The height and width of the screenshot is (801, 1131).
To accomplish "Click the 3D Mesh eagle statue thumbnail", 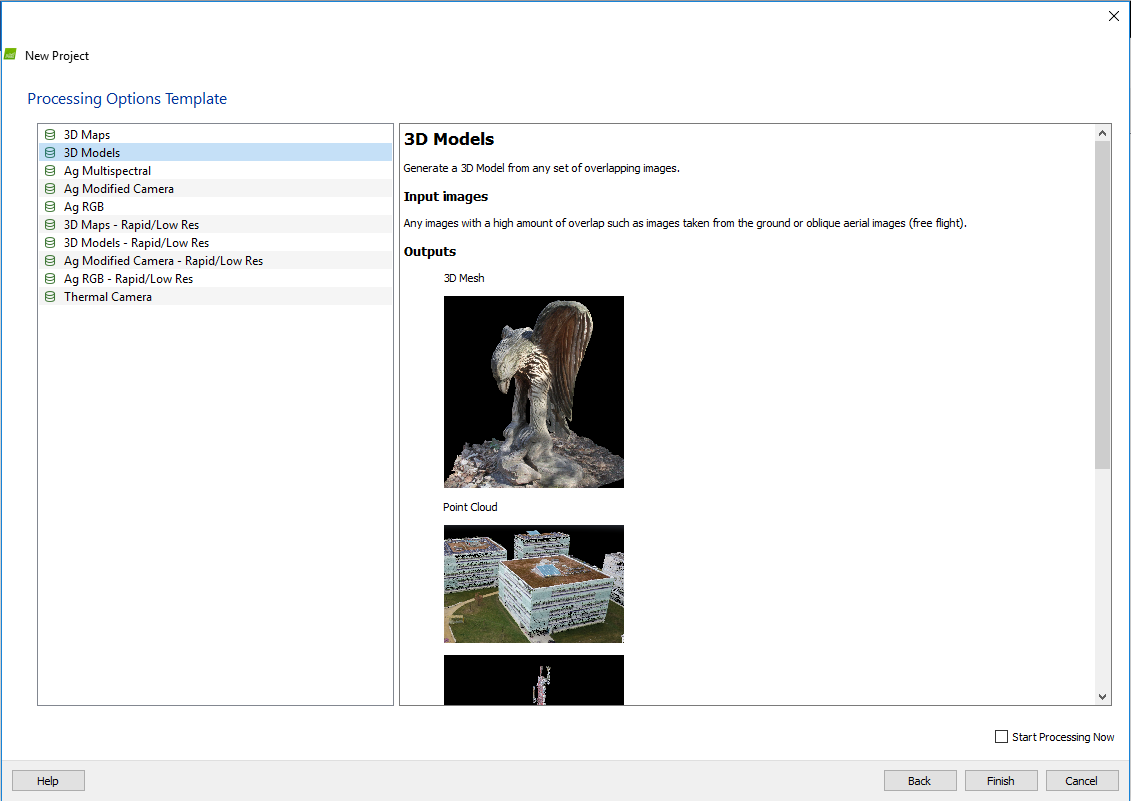I will point(534,392).
